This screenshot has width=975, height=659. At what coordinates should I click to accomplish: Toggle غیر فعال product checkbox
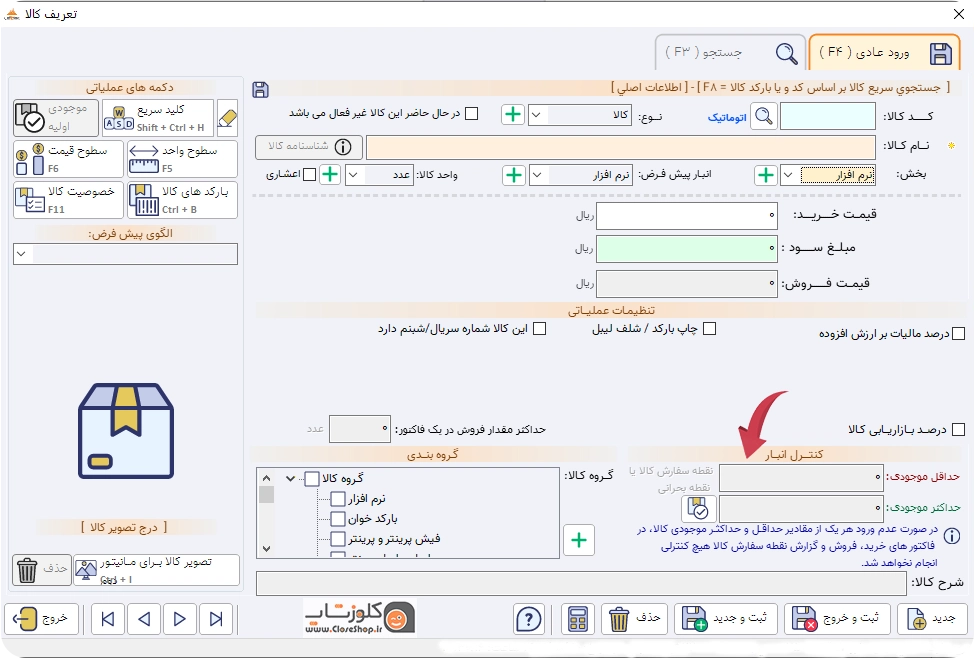[472, 114]
